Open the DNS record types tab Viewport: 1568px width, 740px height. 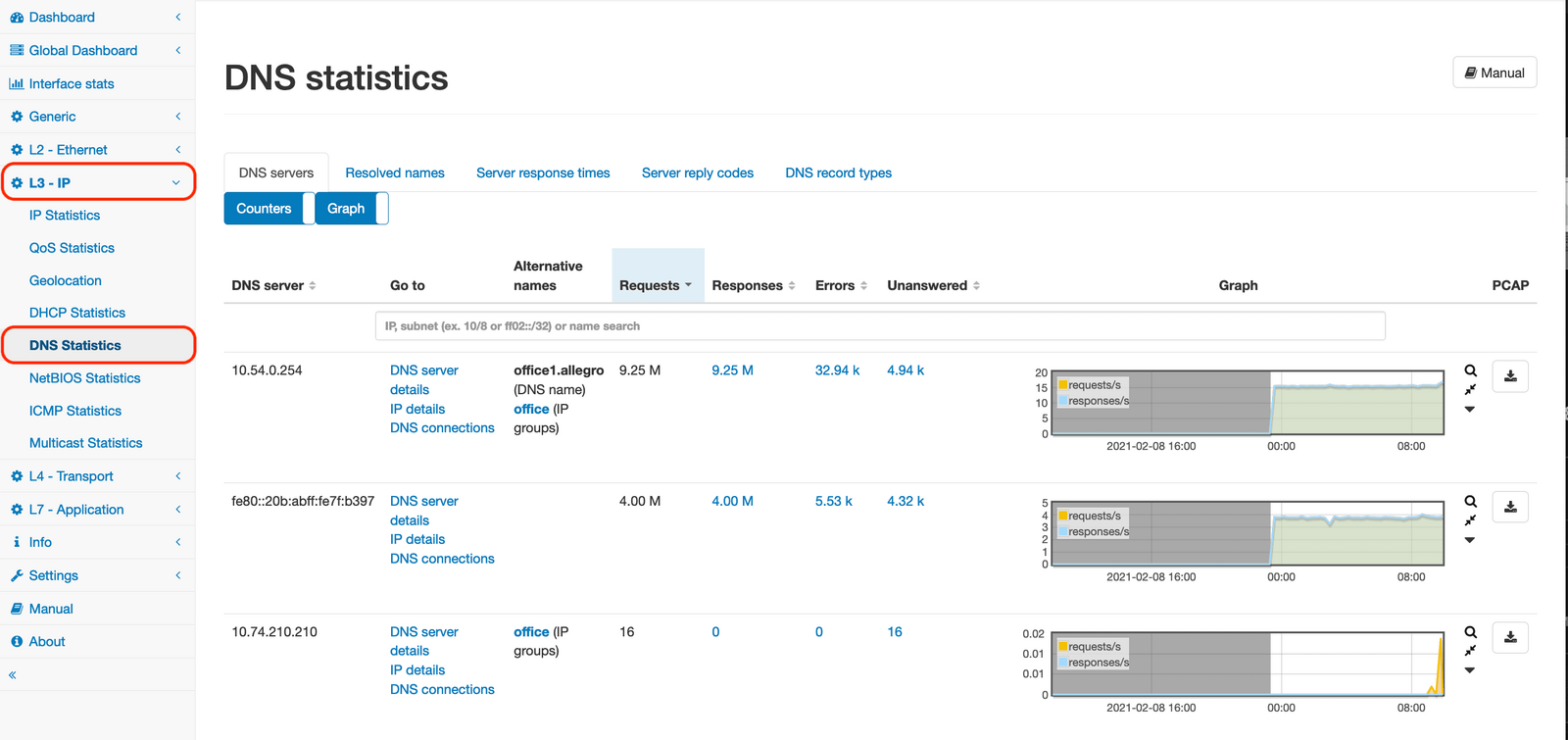point(838,173)
